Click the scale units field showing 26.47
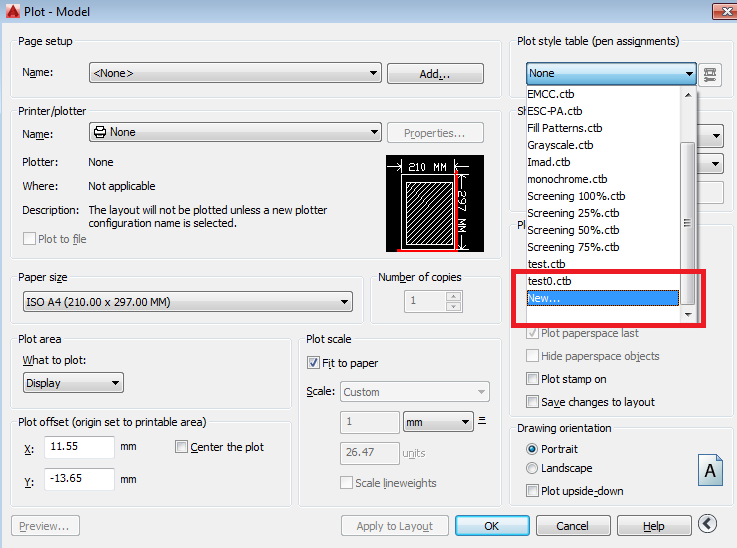 [x=370, y=453]
